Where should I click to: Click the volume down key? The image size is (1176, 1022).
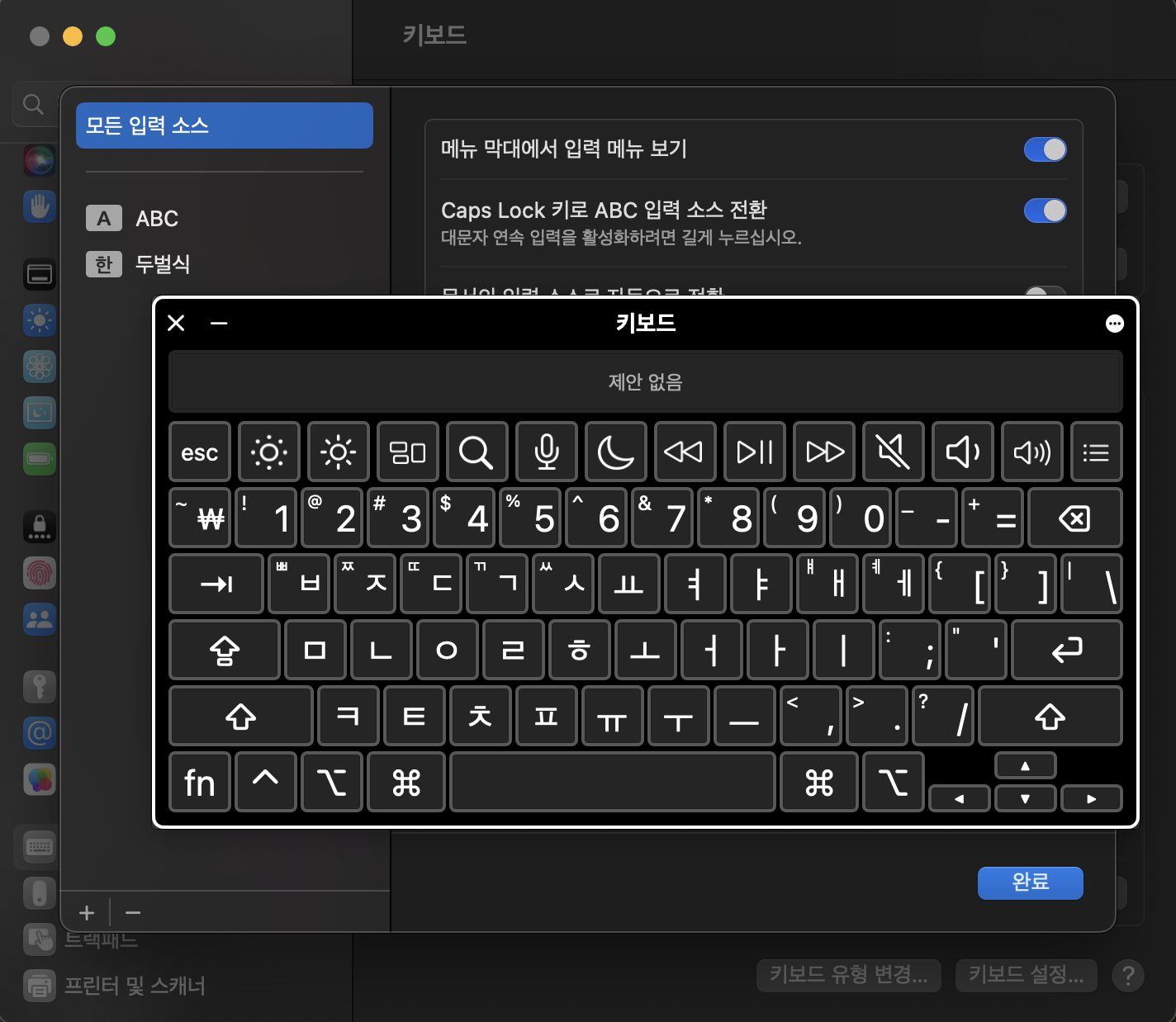coord(963,452)
